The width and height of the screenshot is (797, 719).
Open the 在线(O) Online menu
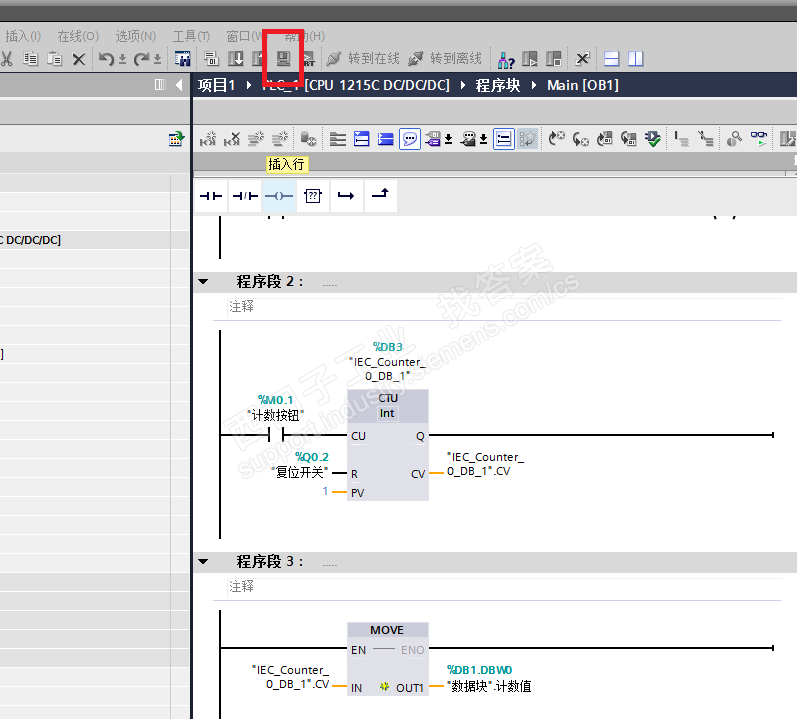pos(78,36)
